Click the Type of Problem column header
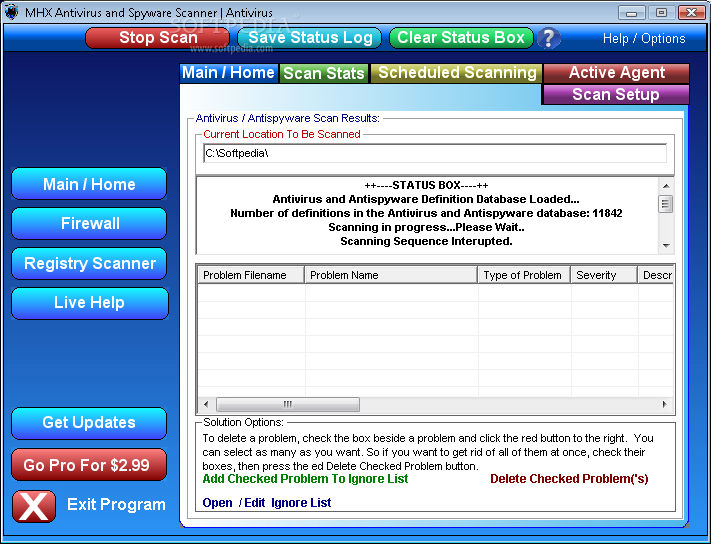This screenshot has height=544, width=711. coord(524,275)
